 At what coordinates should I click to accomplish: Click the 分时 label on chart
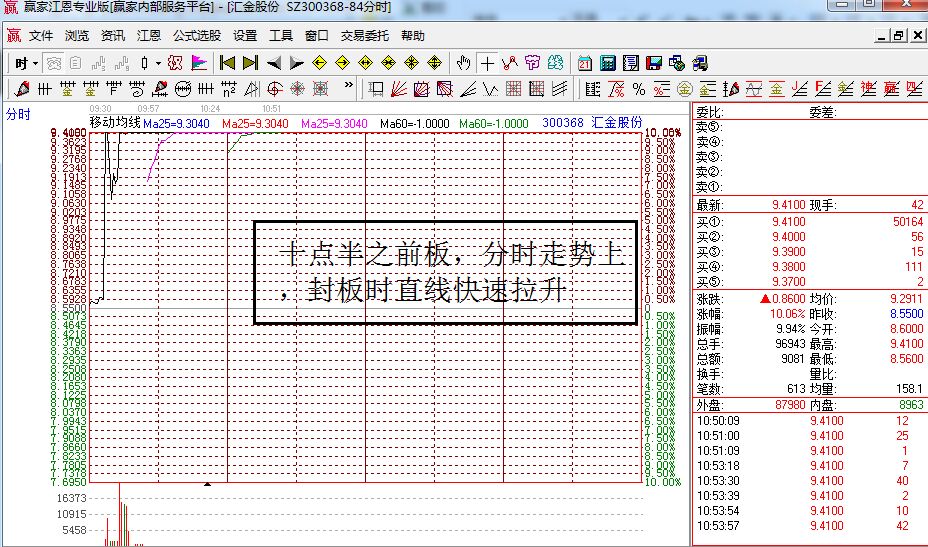click(x=18, y=114)
